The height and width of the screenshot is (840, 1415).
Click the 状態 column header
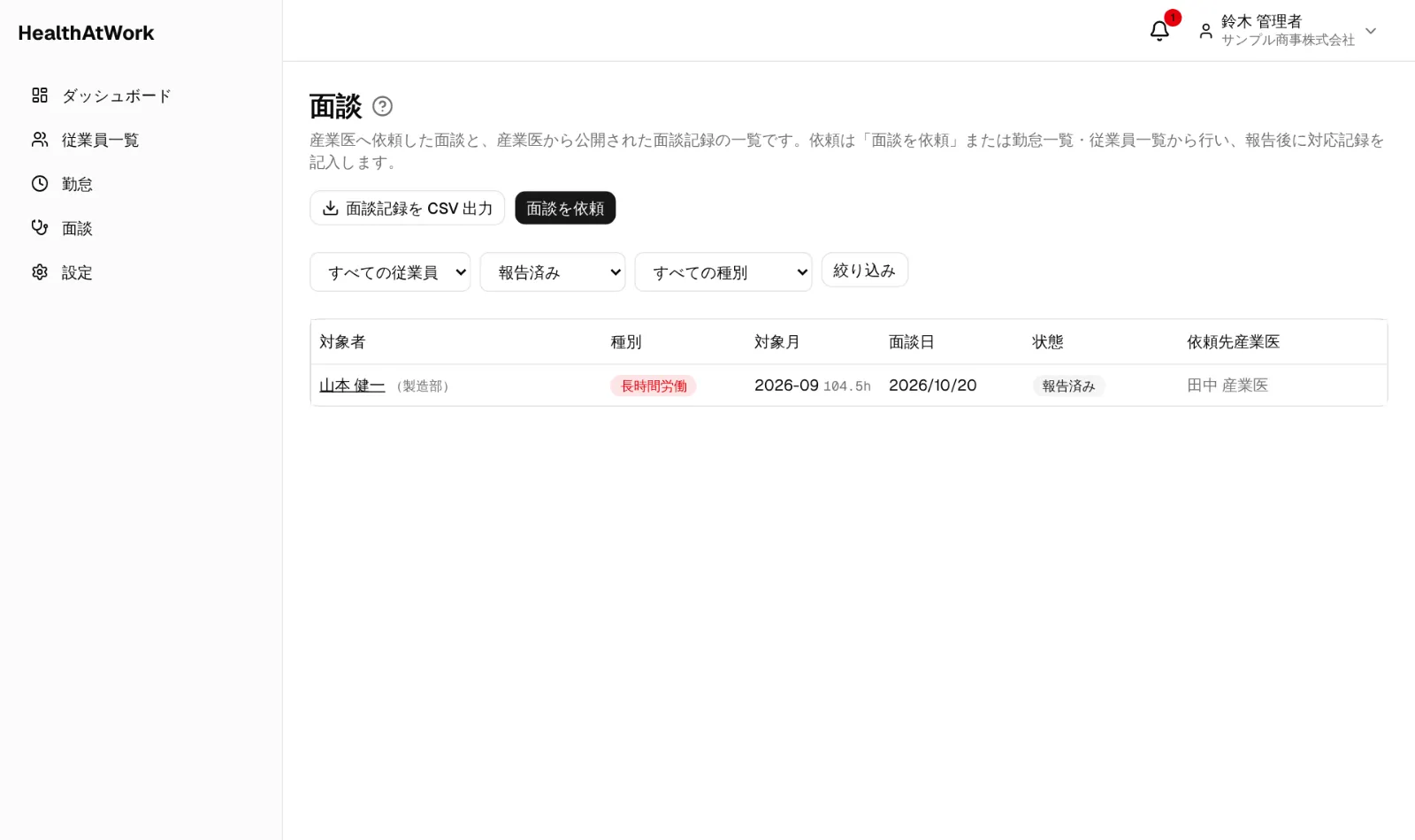coord(1048,342)
